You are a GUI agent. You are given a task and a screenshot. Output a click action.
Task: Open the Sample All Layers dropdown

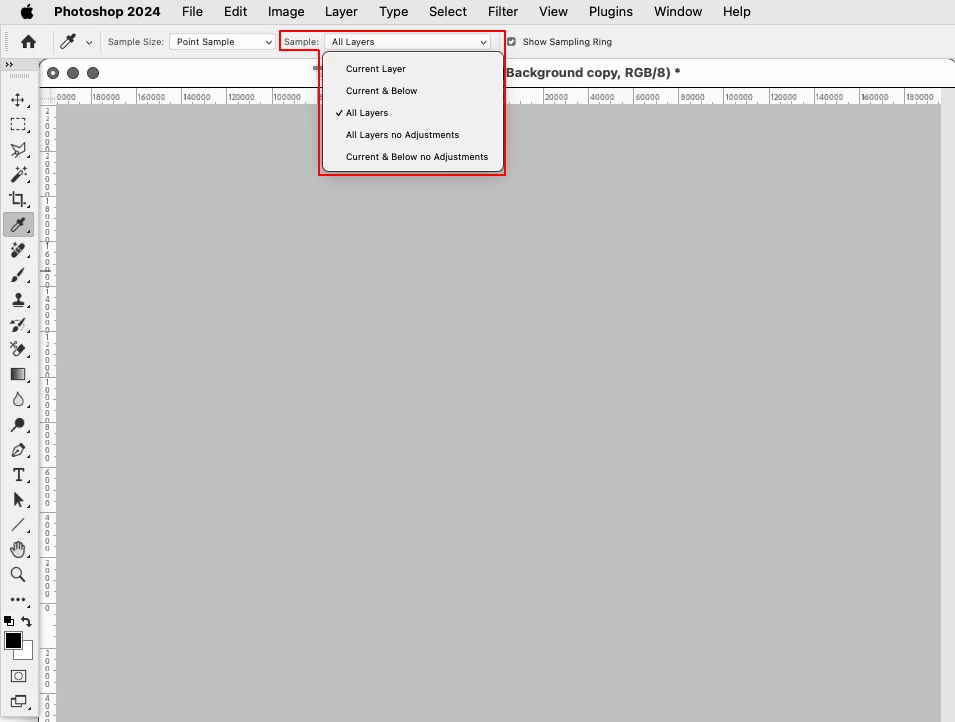[x=407, y=41]
